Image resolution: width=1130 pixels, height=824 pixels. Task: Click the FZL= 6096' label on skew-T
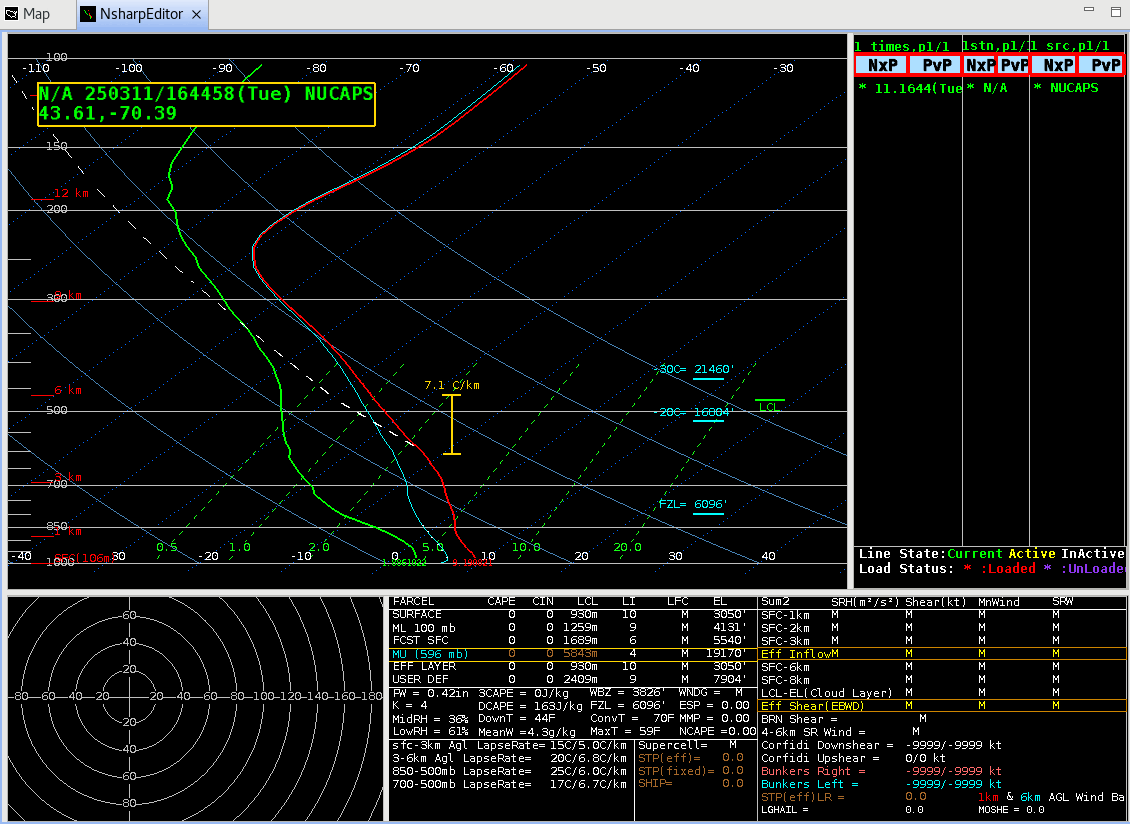(691, 505)
